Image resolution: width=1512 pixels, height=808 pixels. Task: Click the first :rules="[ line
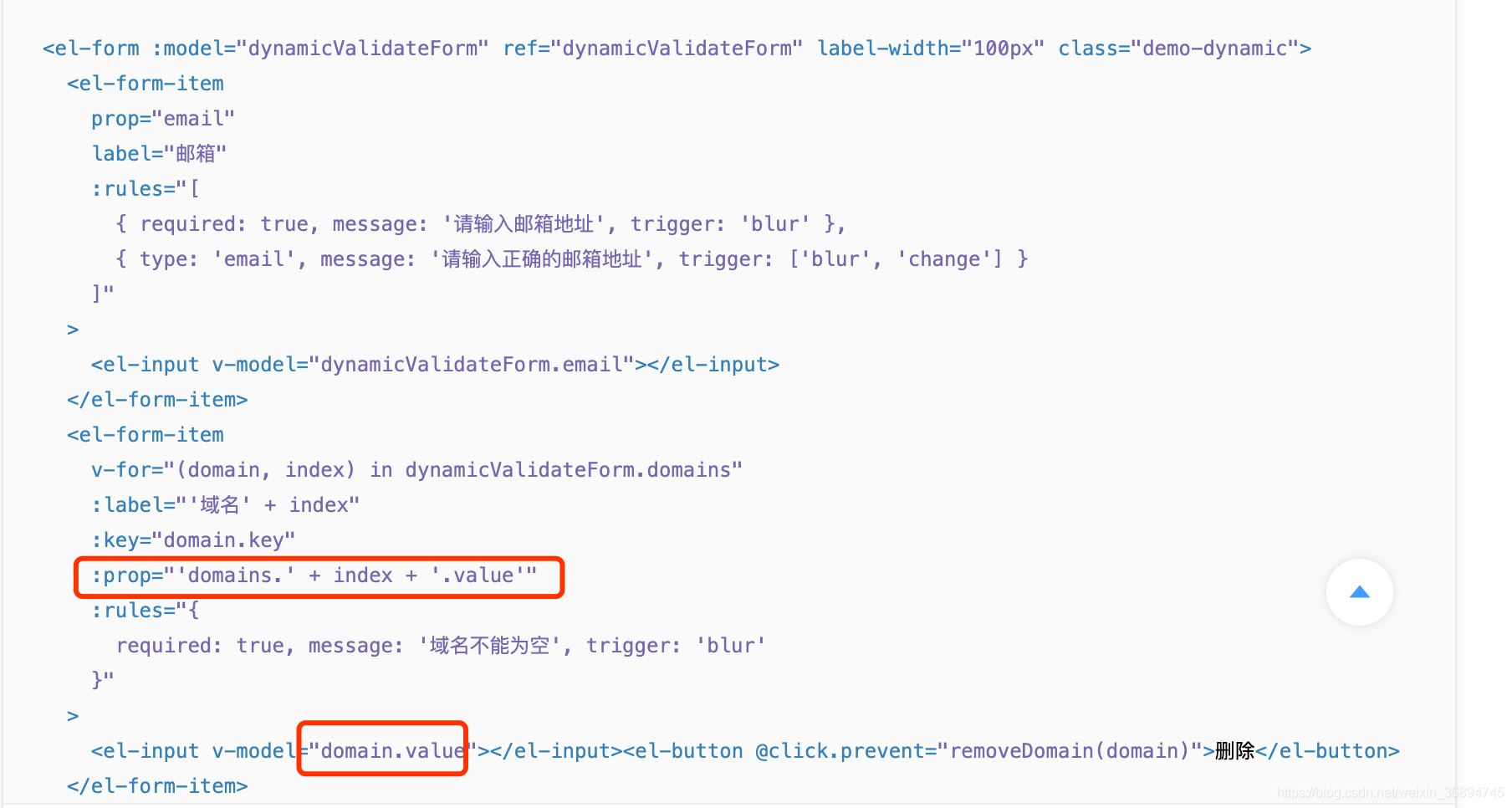point(146,189)
